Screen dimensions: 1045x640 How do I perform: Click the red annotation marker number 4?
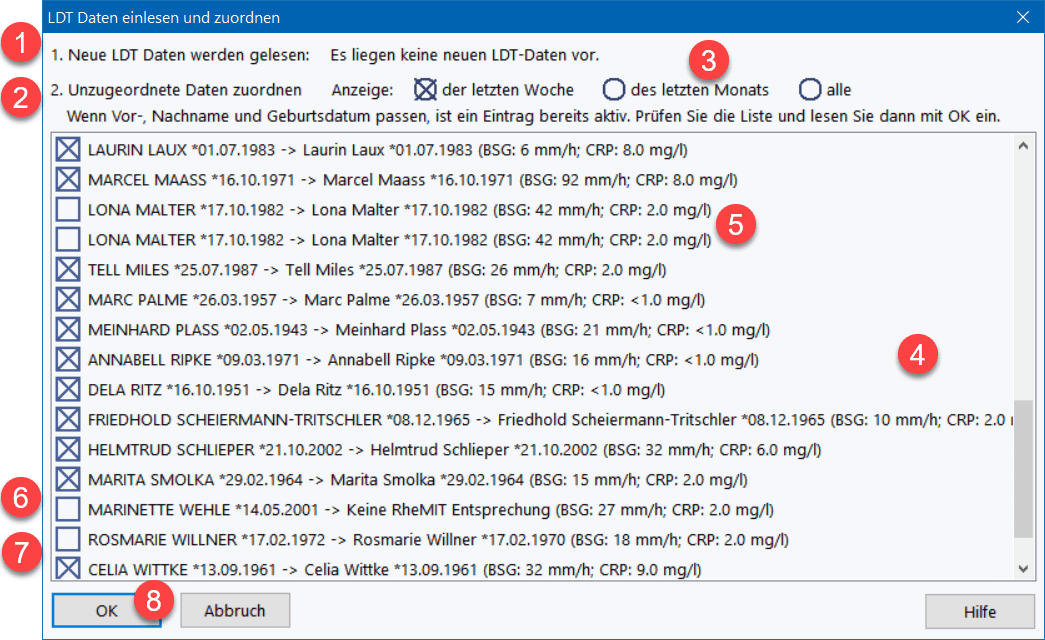(917, 356)
